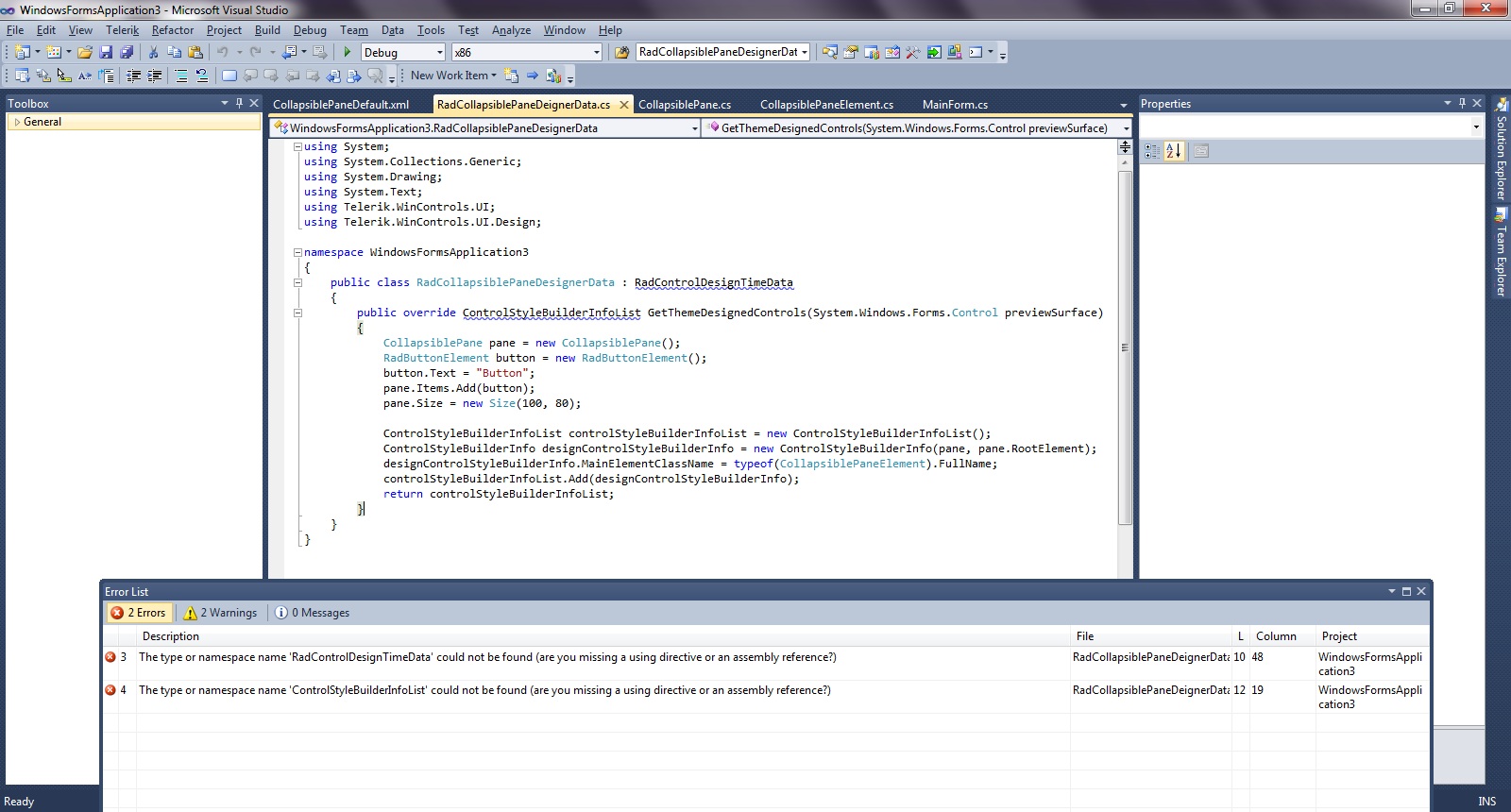
Task: Toggle the 2 Errors filter
Action: 139,613
